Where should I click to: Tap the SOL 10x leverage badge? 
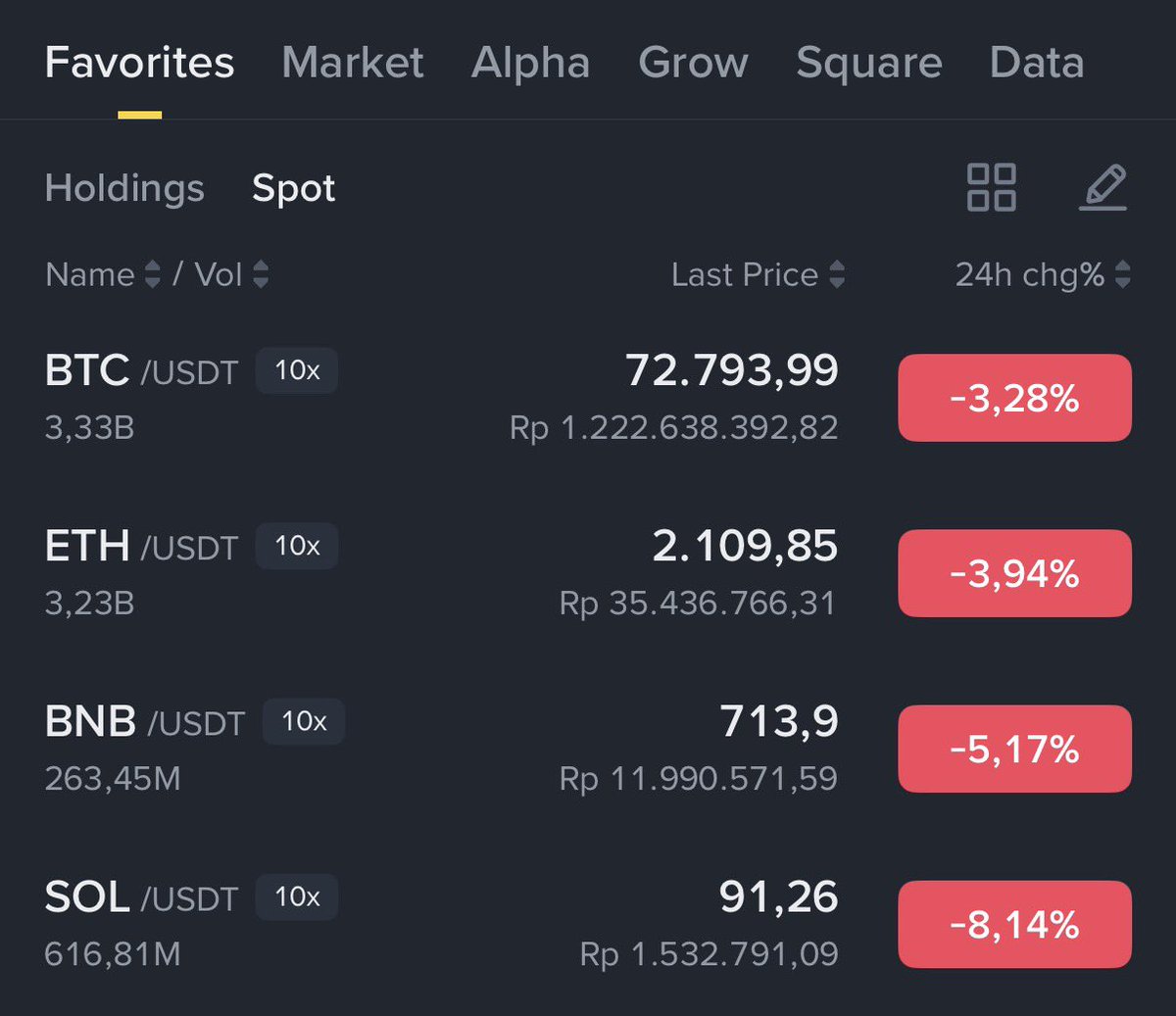297,896
